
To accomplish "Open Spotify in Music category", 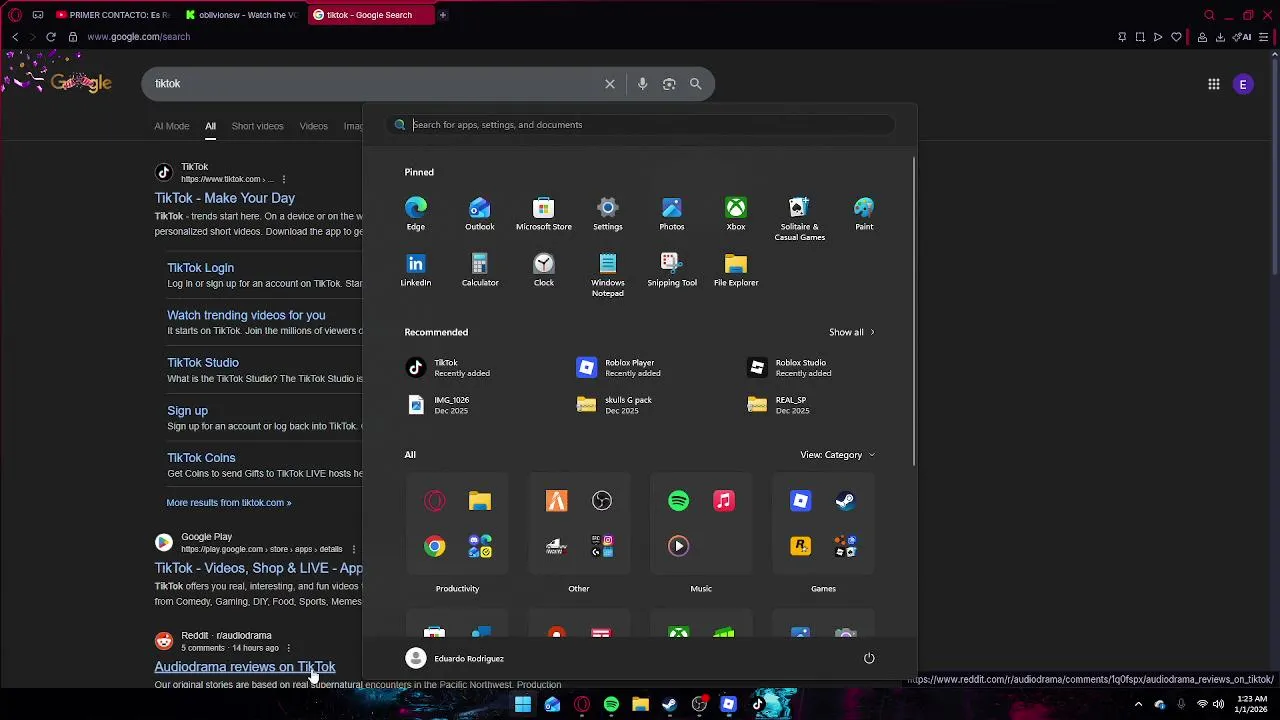I will [678, 501].
